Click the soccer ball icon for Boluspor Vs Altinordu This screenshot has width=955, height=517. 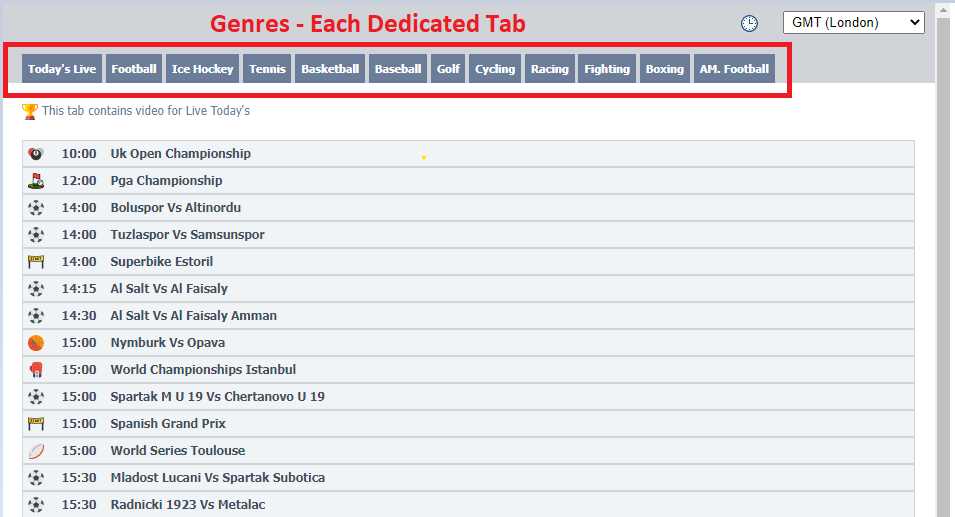coord(36,208)
